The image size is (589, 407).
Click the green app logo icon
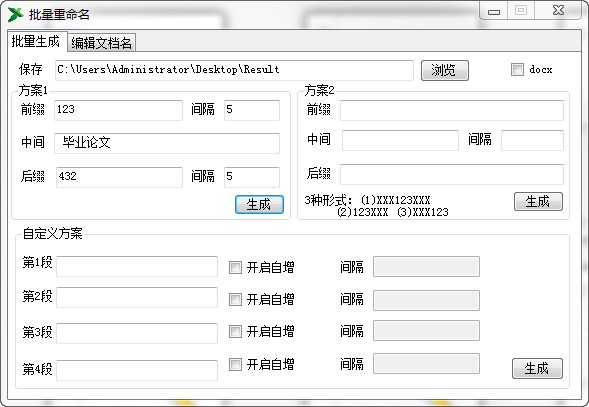[x=15, y=14]
